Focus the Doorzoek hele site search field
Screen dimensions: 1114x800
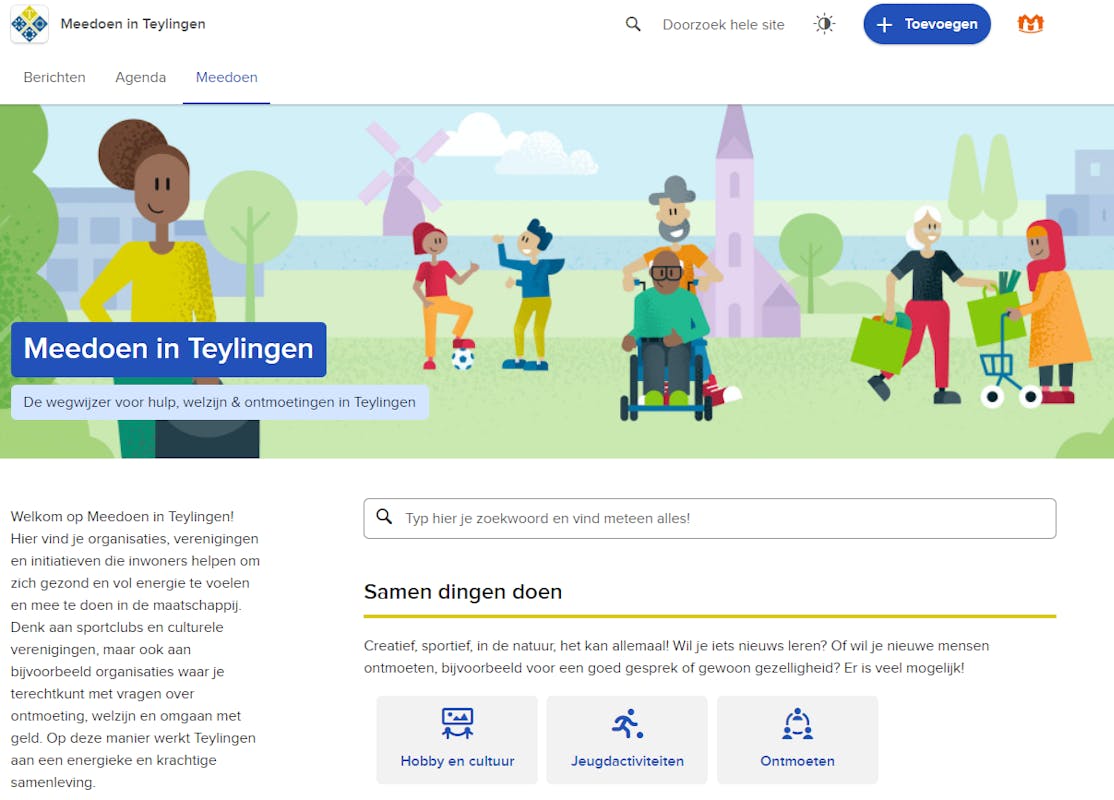pos(723,25)
